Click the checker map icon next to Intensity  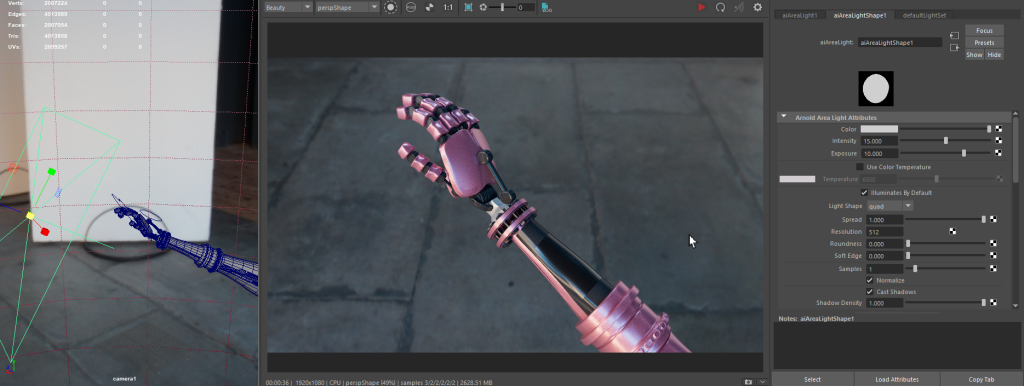click(x=999, y=140)
